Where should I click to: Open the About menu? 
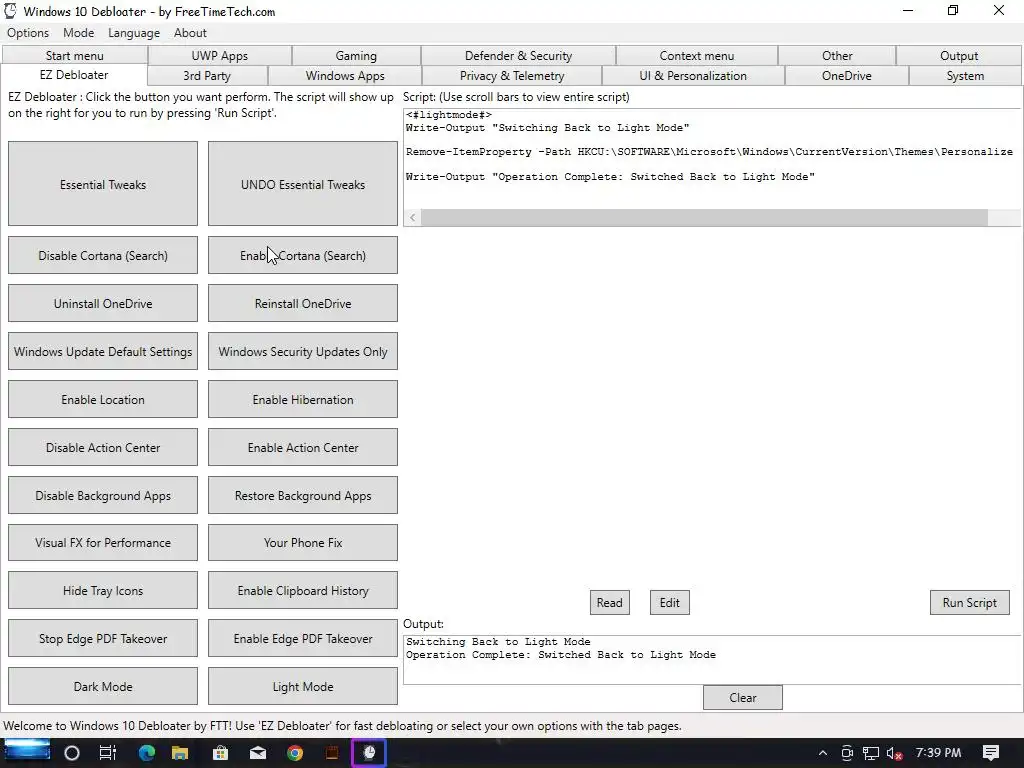[x=190, y=33]
